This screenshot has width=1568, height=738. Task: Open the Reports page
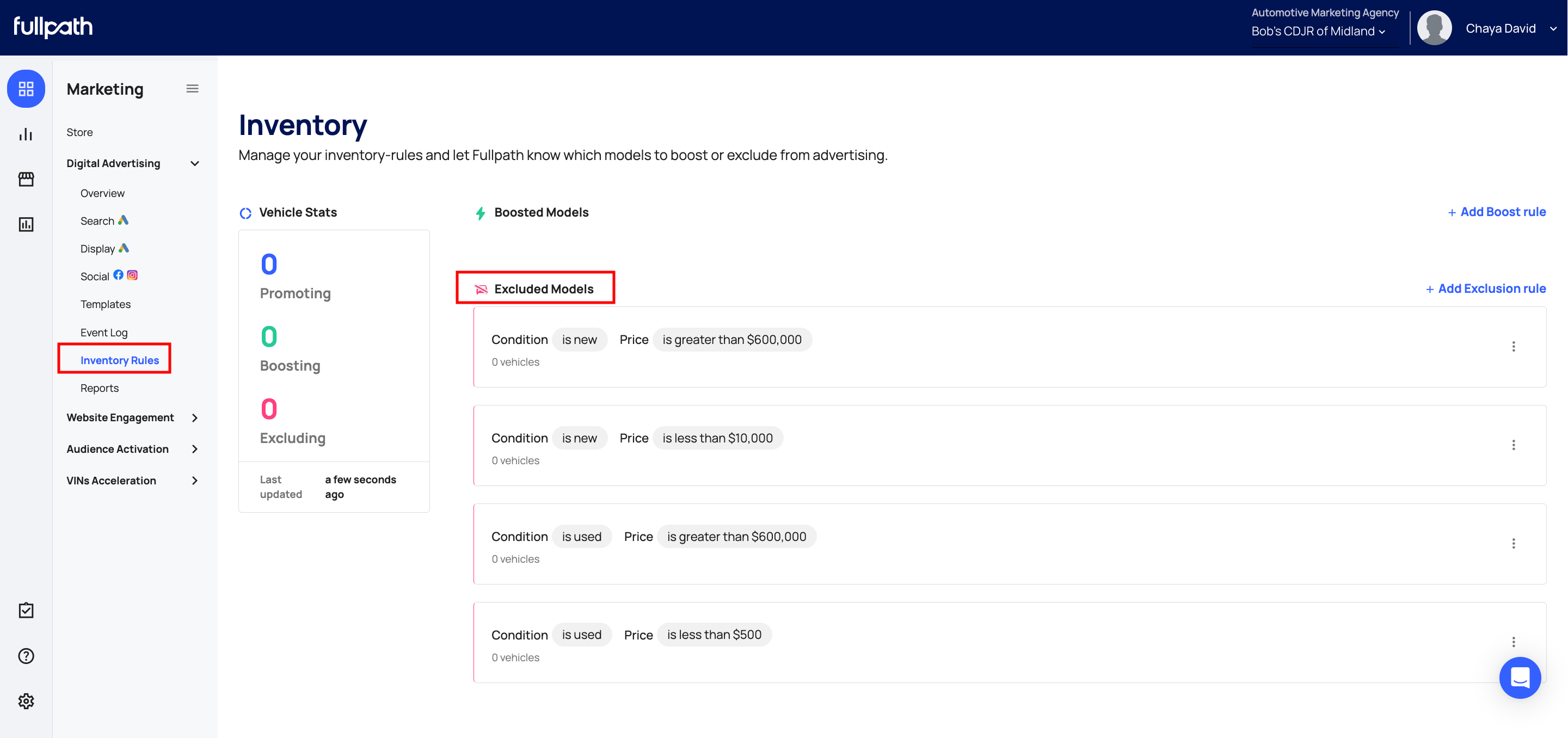[99, 388]
